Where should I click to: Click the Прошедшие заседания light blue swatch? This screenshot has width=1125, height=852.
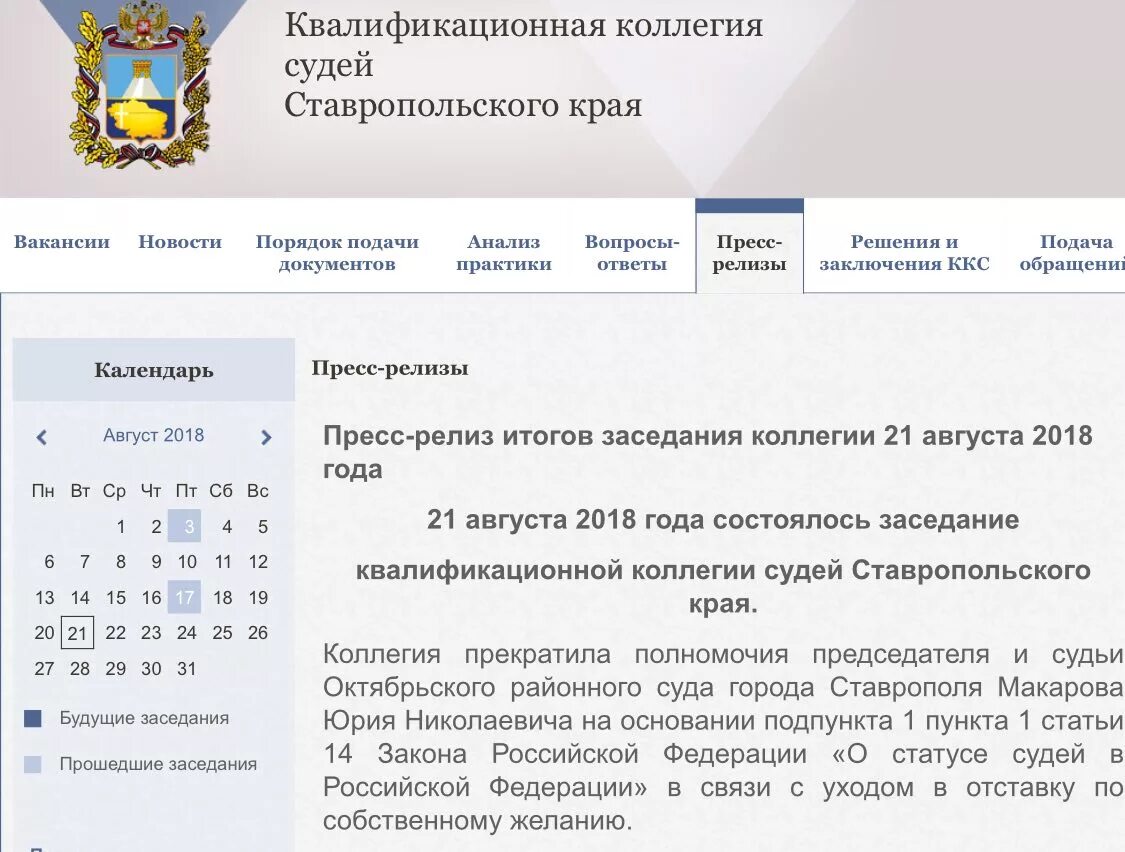point(32,764)
